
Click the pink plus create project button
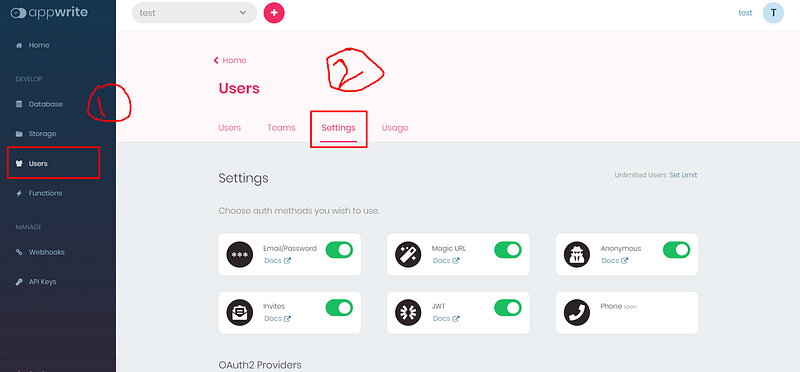[x=274, y=13]
